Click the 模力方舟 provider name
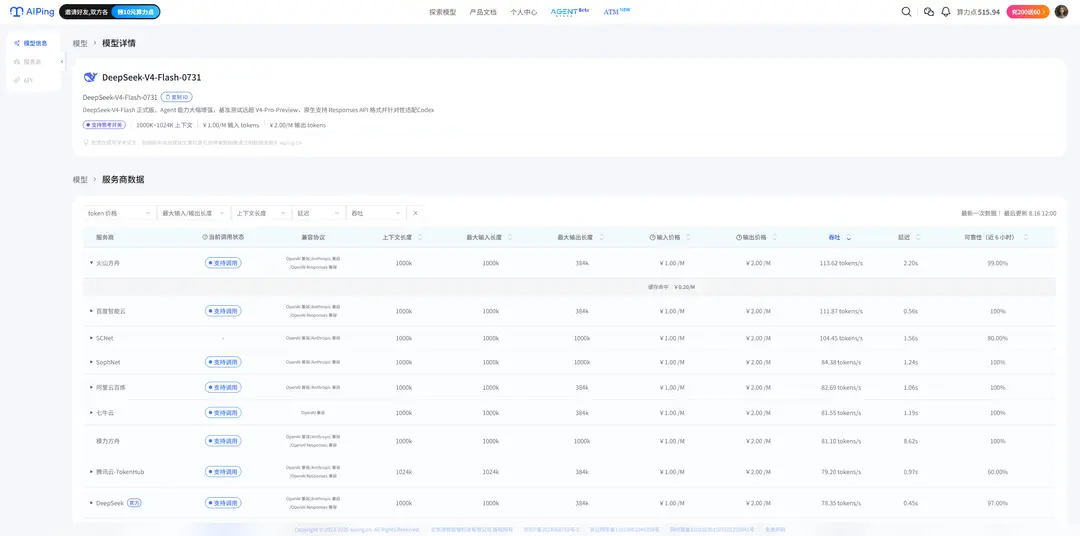 coord(107,440)
